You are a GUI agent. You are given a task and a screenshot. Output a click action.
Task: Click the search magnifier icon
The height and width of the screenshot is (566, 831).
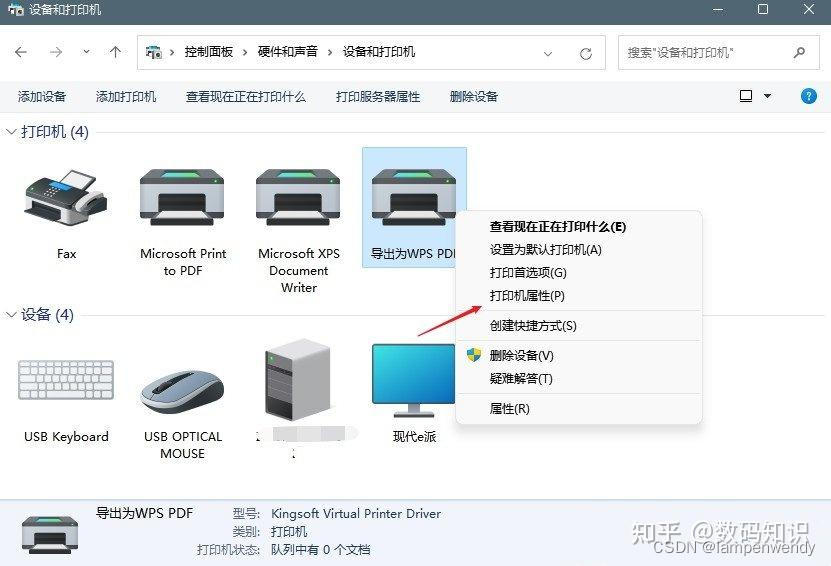tap(799, 52)
